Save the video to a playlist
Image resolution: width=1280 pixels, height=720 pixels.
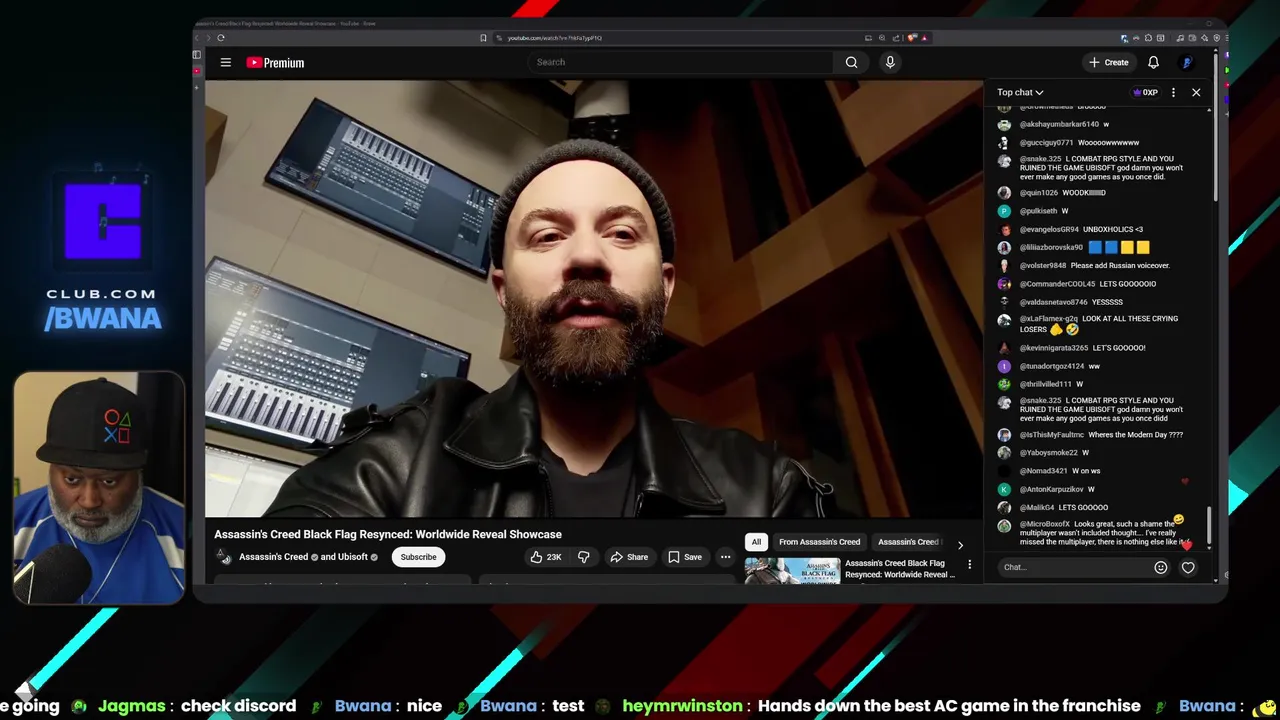[x=685, y=557]
